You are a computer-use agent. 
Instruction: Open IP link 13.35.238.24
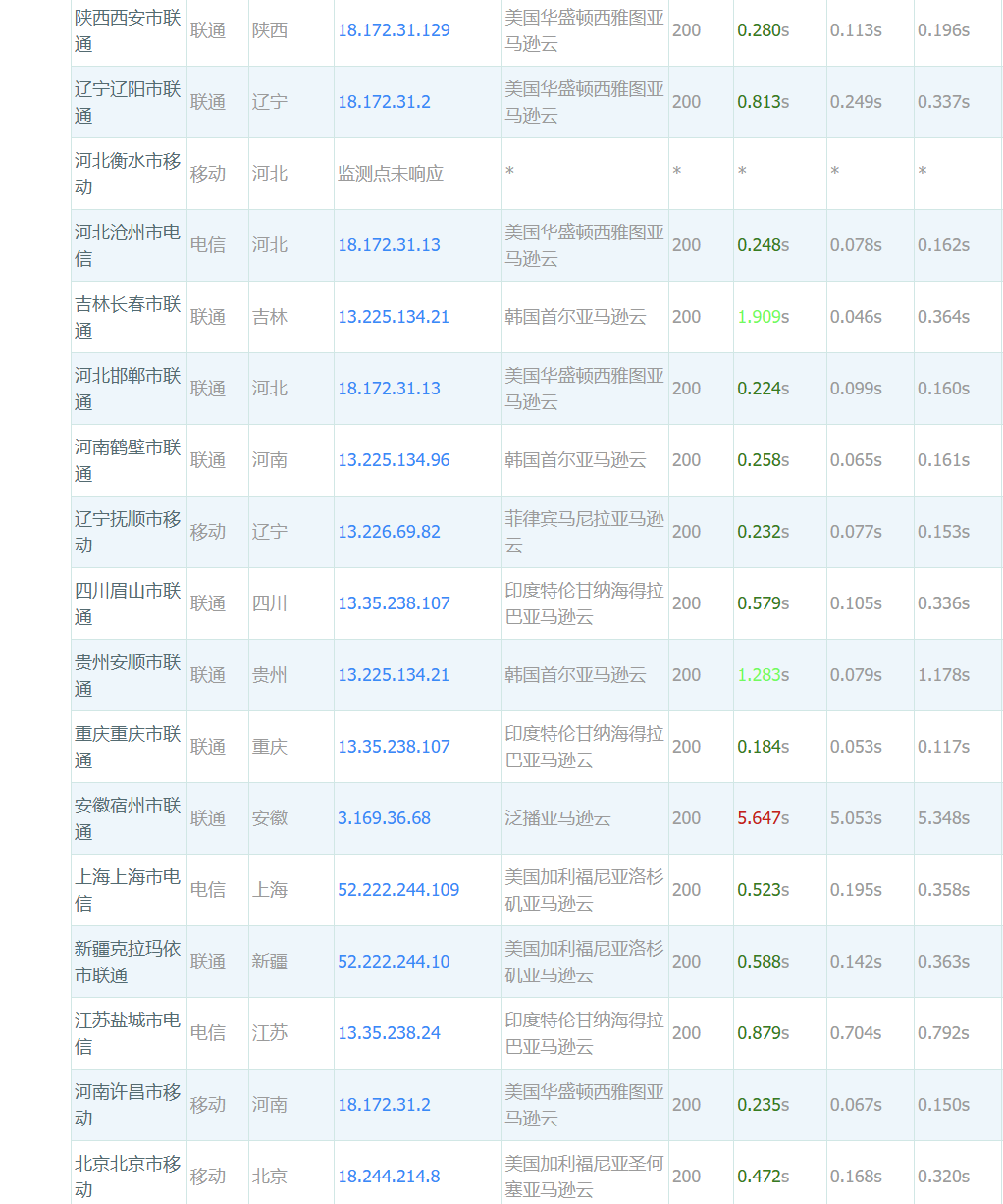coord(389,1033)
